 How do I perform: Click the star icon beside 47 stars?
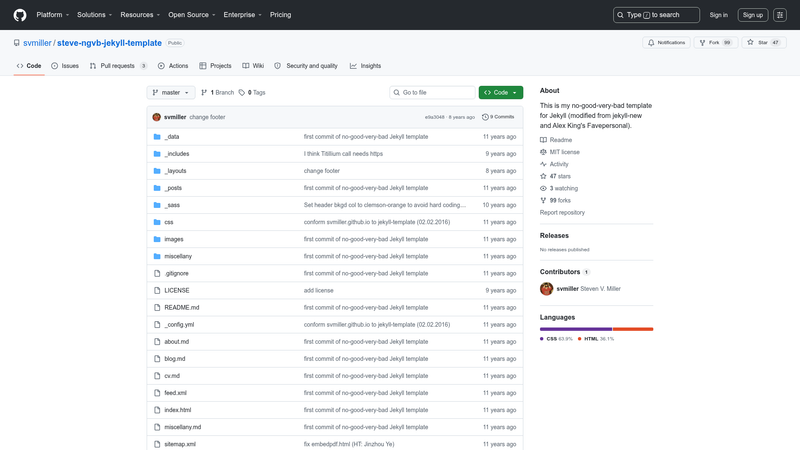[543, 176]
